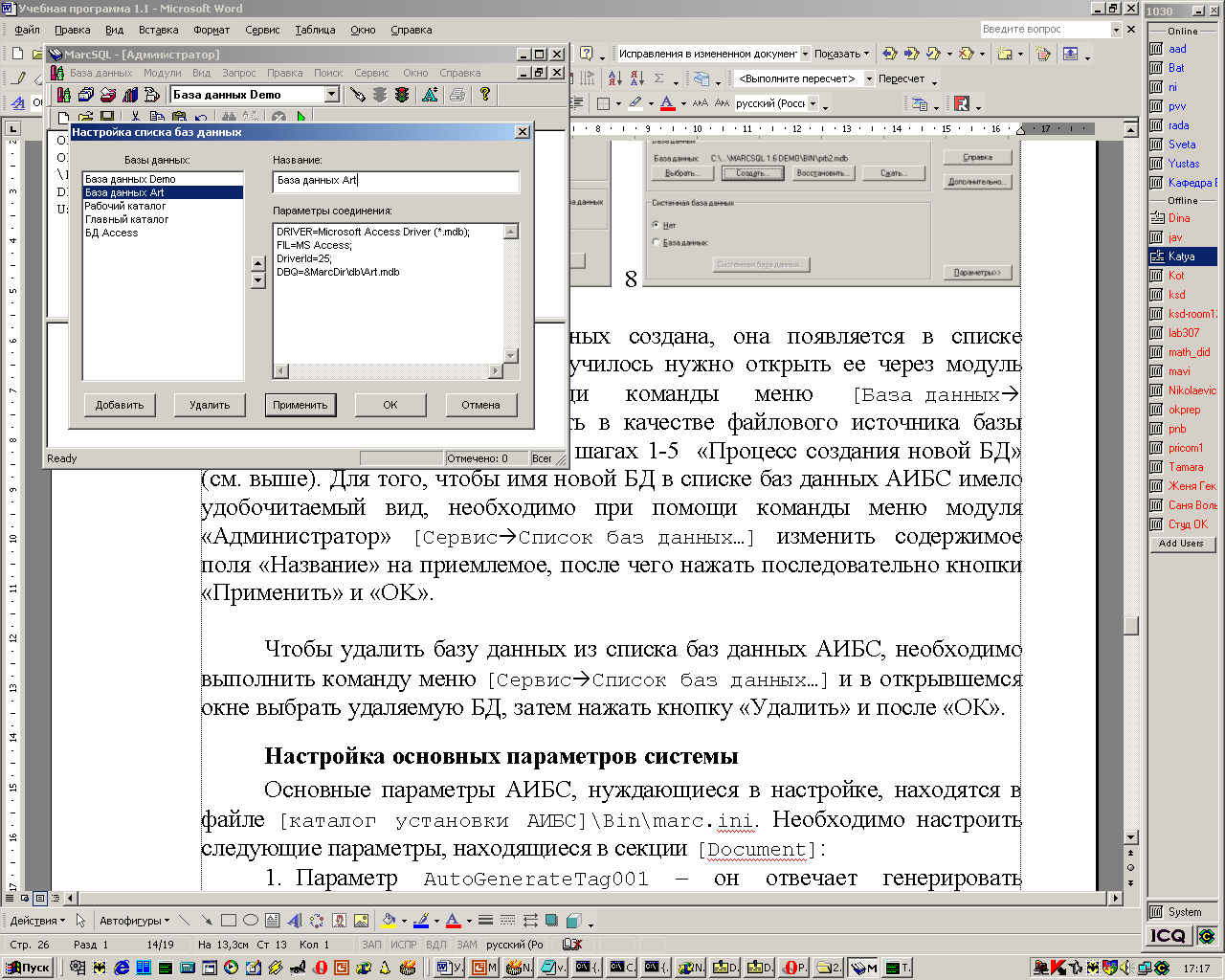Click Reject change icon in Reviewing toolbar
Viewport: 1225px width, 980px height.
click(x=966, y=54)
